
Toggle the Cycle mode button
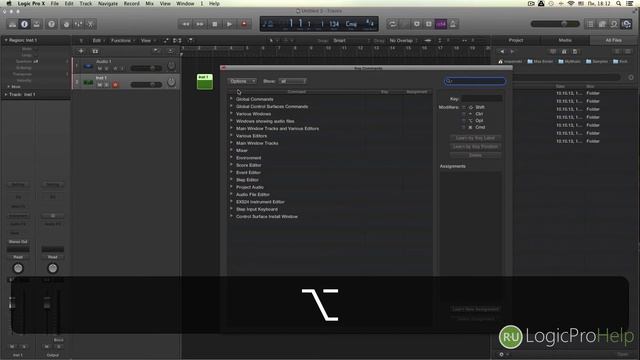[x=392, y=24]
